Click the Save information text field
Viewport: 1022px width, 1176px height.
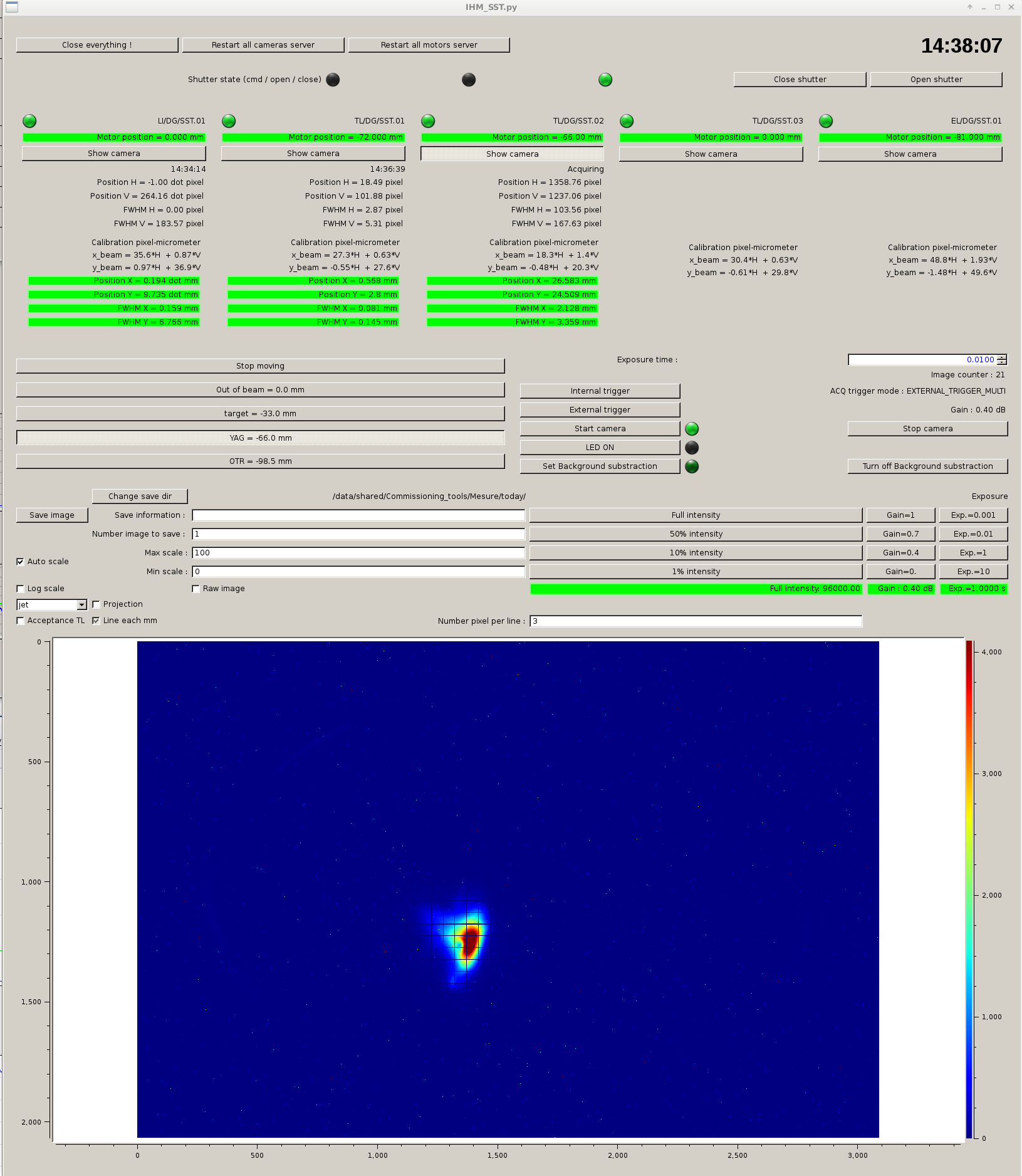358,515
